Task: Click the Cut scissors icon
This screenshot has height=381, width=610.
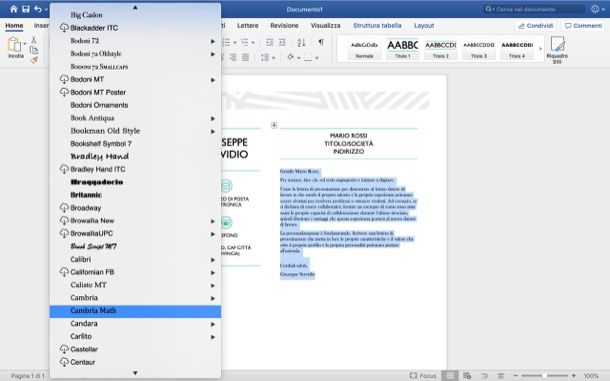Action: (x=33, y=40)
